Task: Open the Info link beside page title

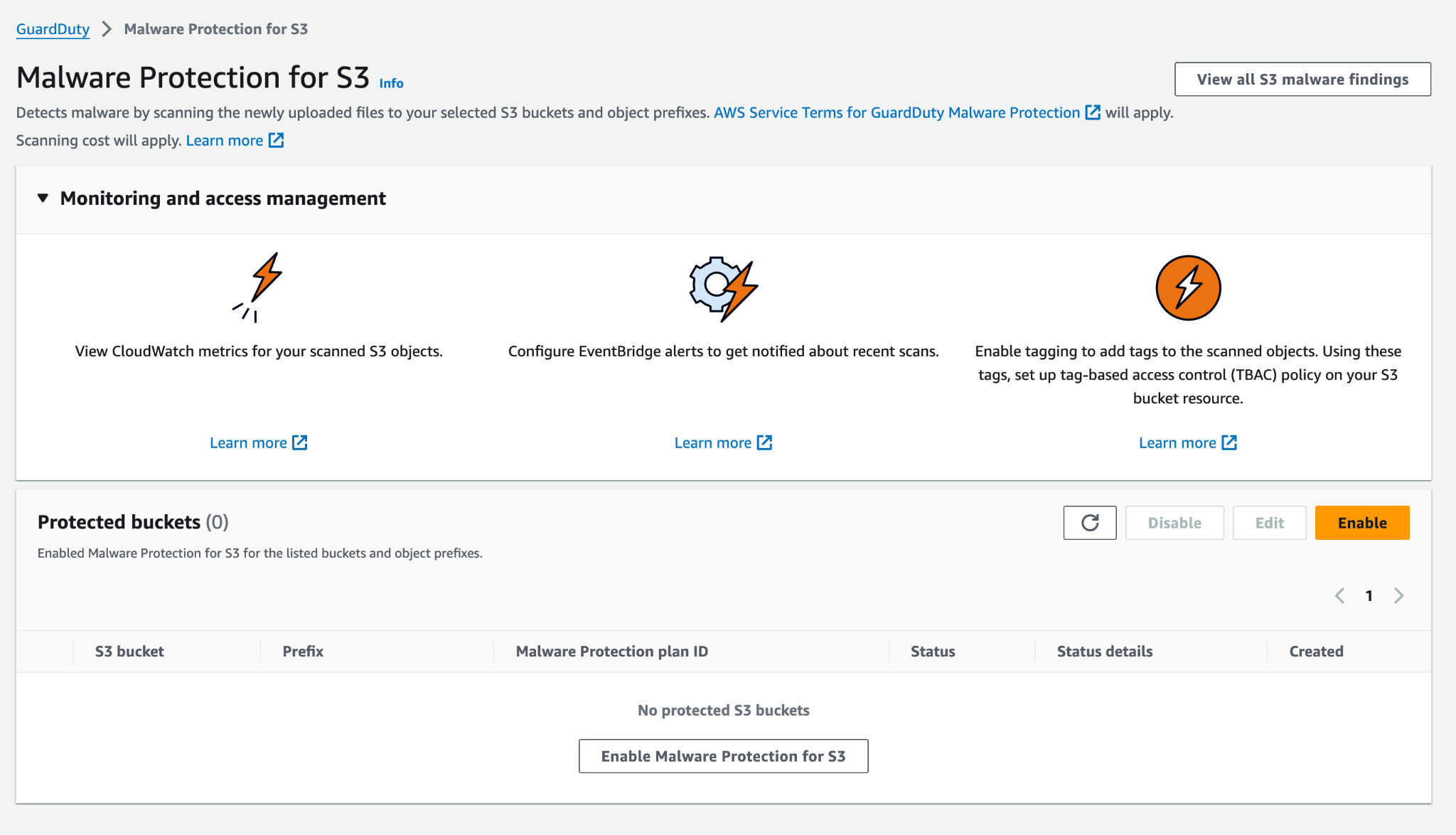Action: tap(391, 83)
